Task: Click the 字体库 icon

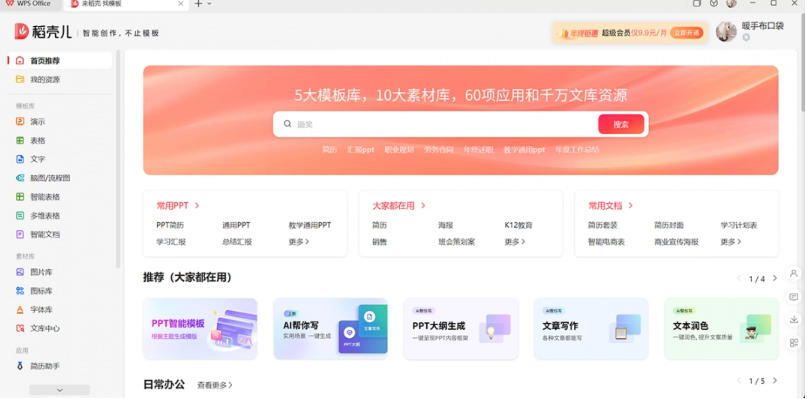Action: (x=20, y=310)
